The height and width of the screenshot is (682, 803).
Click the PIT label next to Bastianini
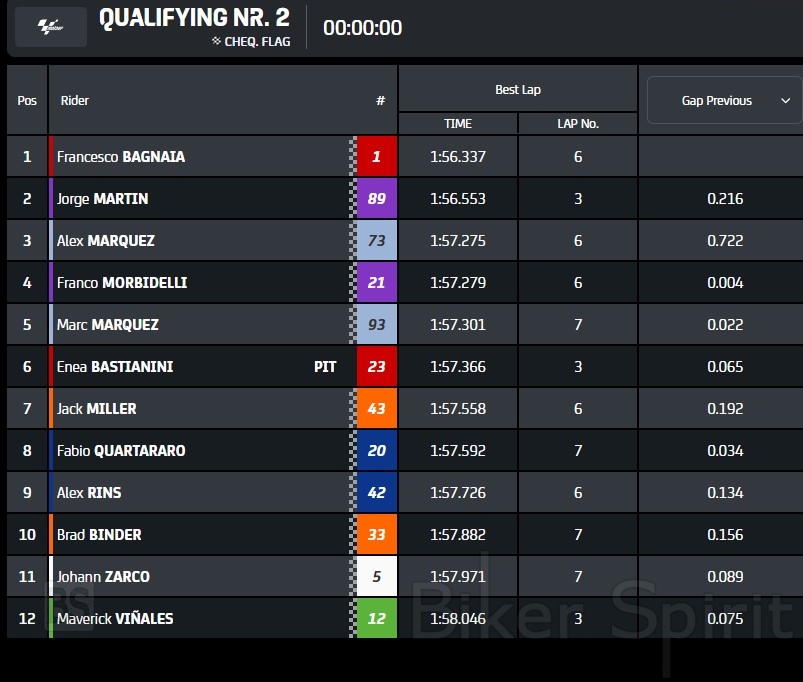(325, 367)
